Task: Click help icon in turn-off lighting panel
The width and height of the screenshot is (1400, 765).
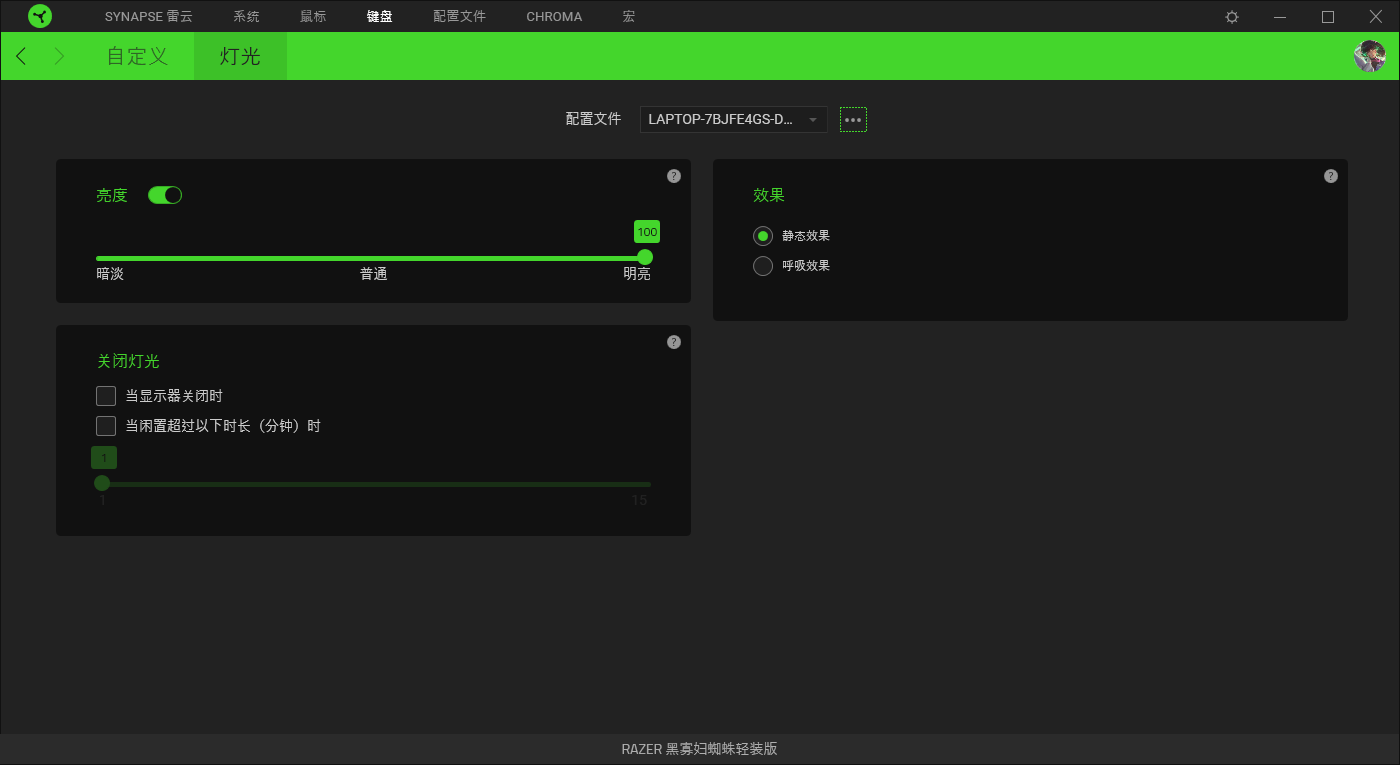Action: pos(674,342)
